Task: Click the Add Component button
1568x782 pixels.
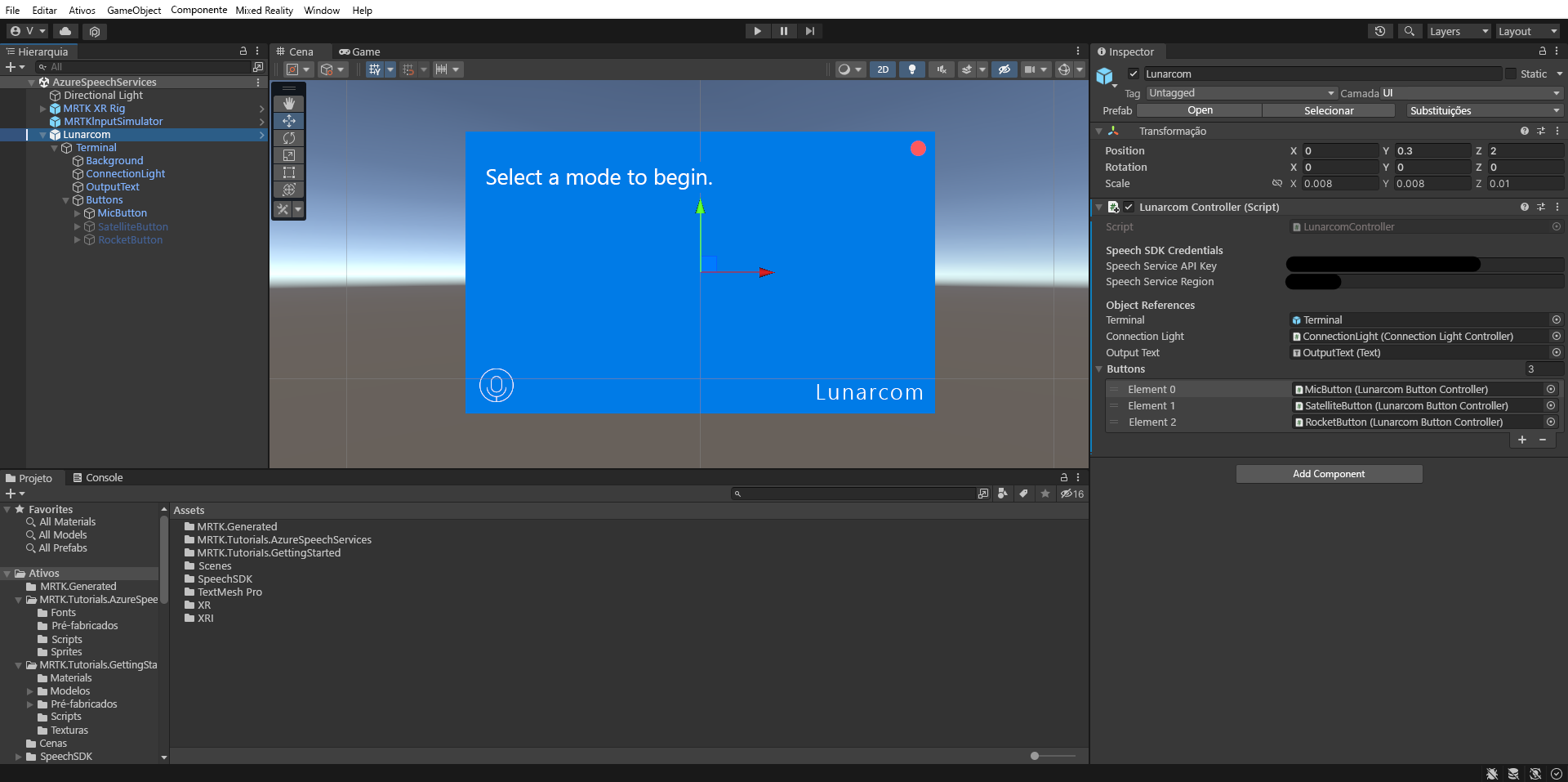Action: tap(1328, 473)
